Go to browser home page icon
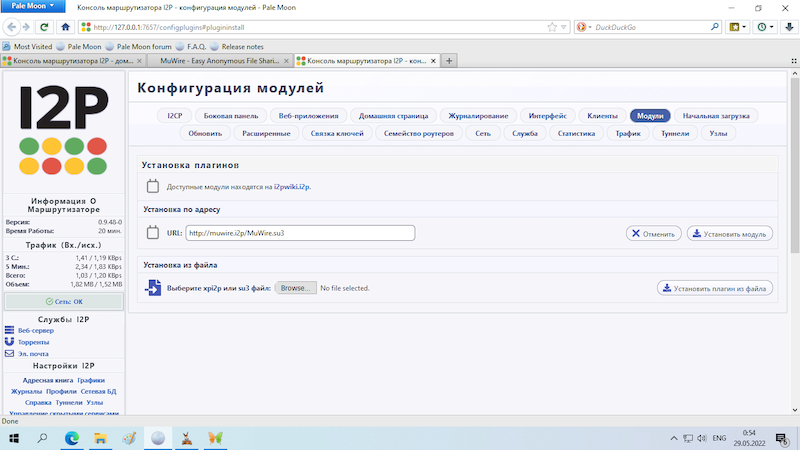Viewport: 800px width, 450px height. (65, 27)
